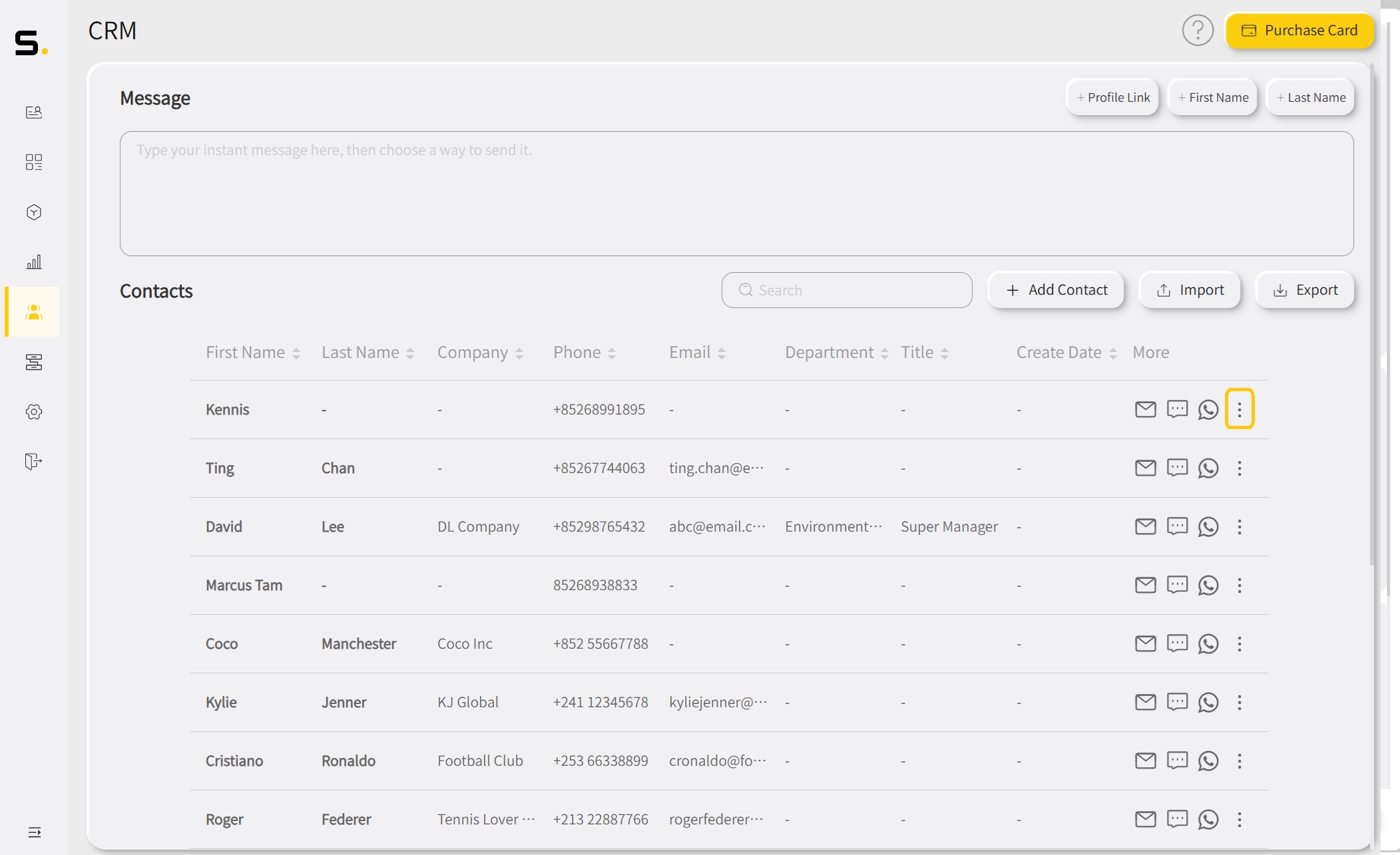
Task: Click WhatsApp icon for Cristiano Ronaldo
Action: [1208, 761]
